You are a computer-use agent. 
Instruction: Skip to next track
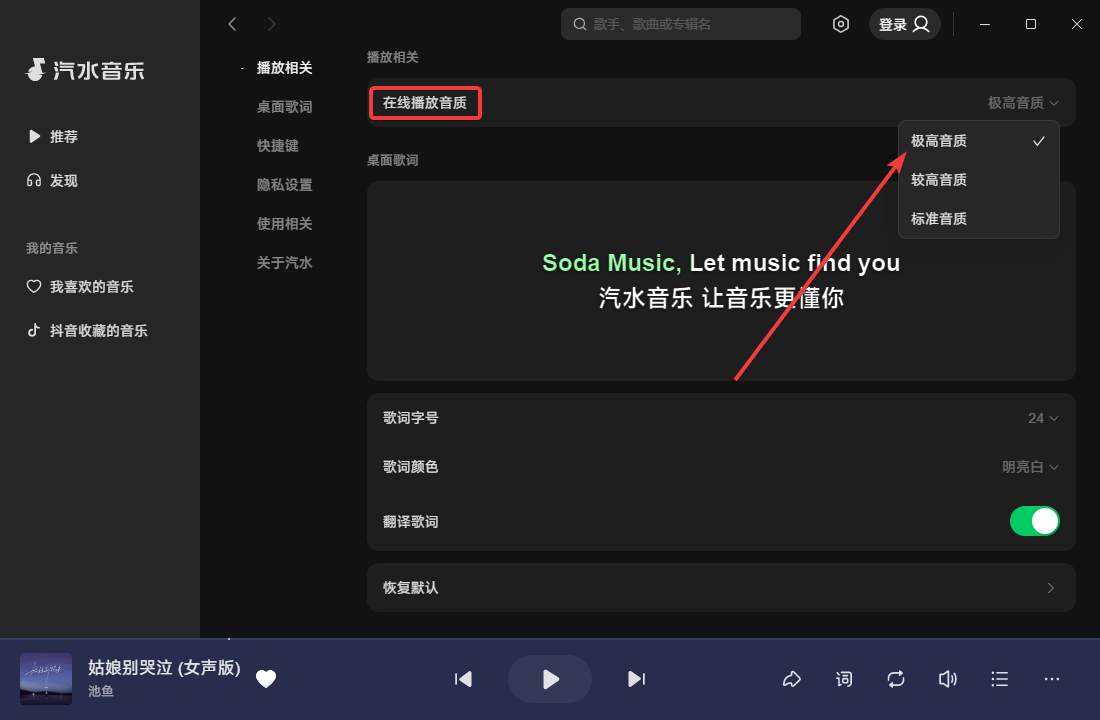click(637, 679)
